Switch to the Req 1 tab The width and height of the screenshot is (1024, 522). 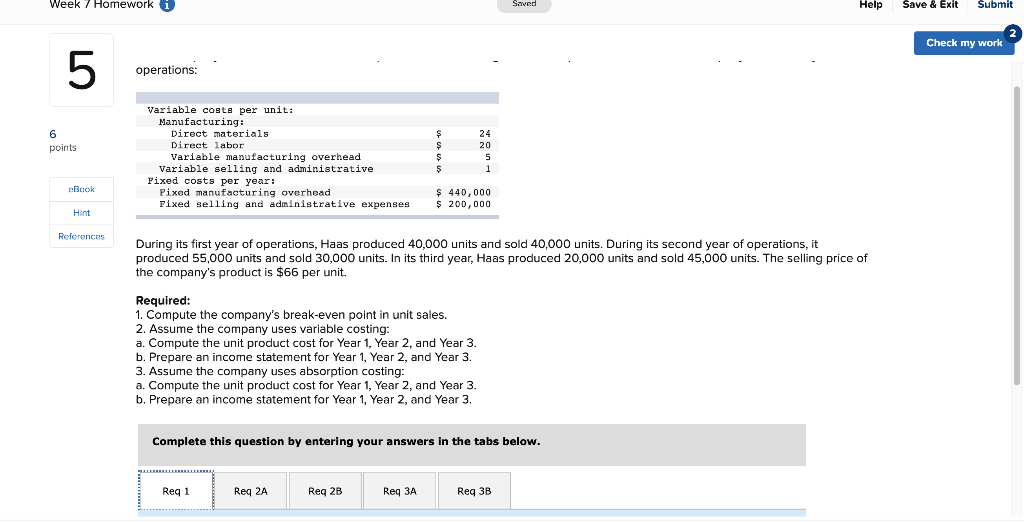[176, 491]
